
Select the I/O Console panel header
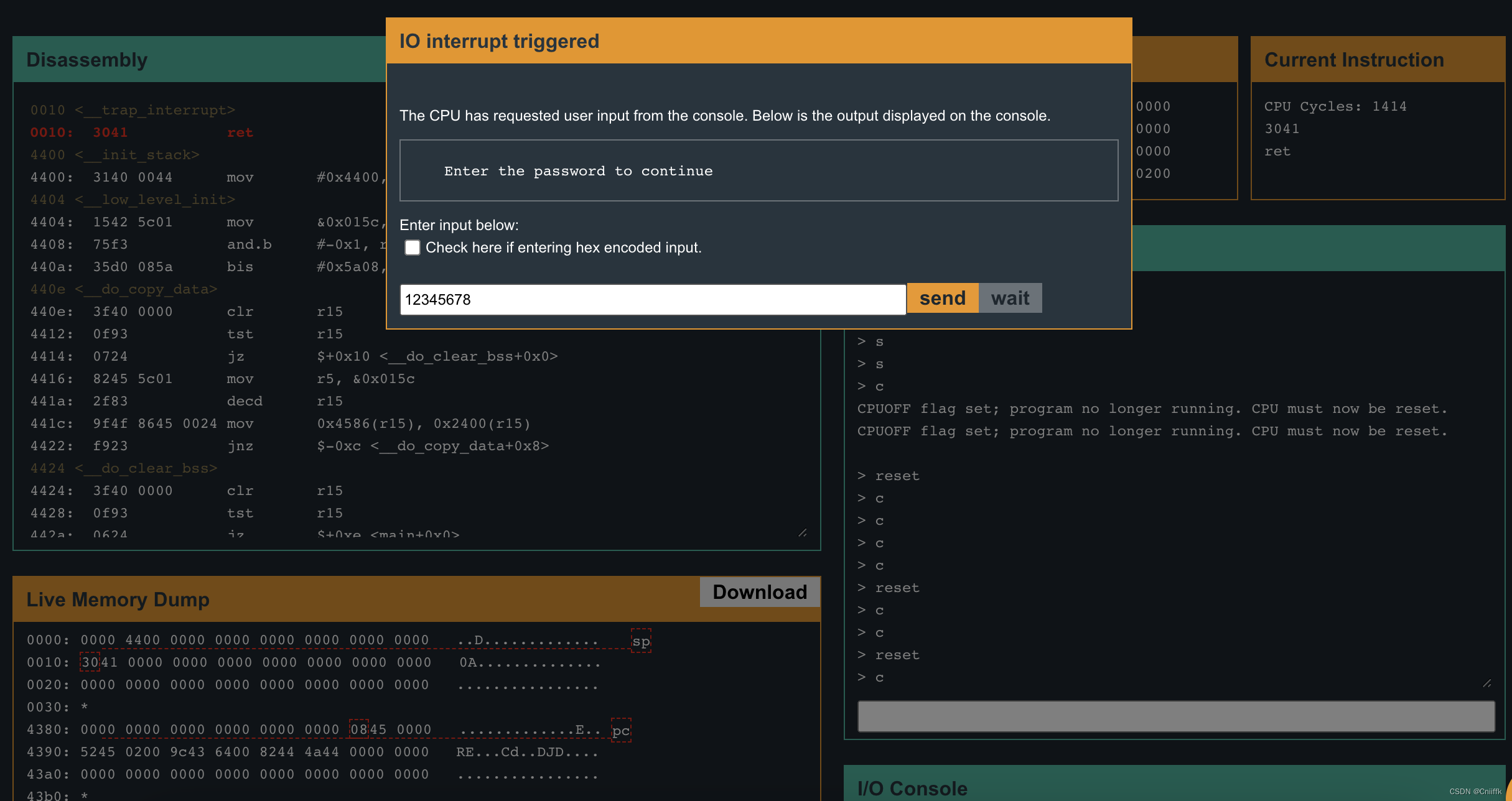point(1175,785)
